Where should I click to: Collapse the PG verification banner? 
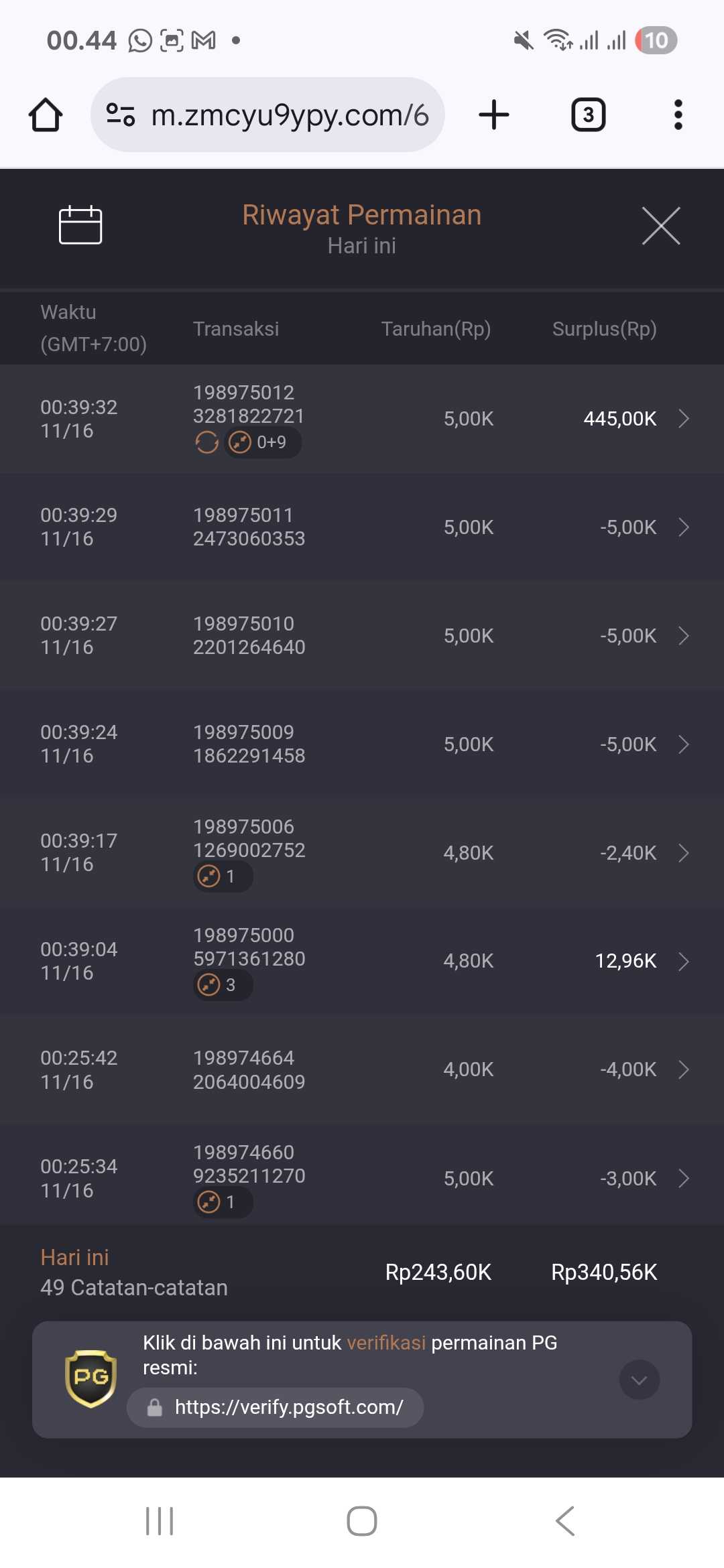tap(639, 1380)
